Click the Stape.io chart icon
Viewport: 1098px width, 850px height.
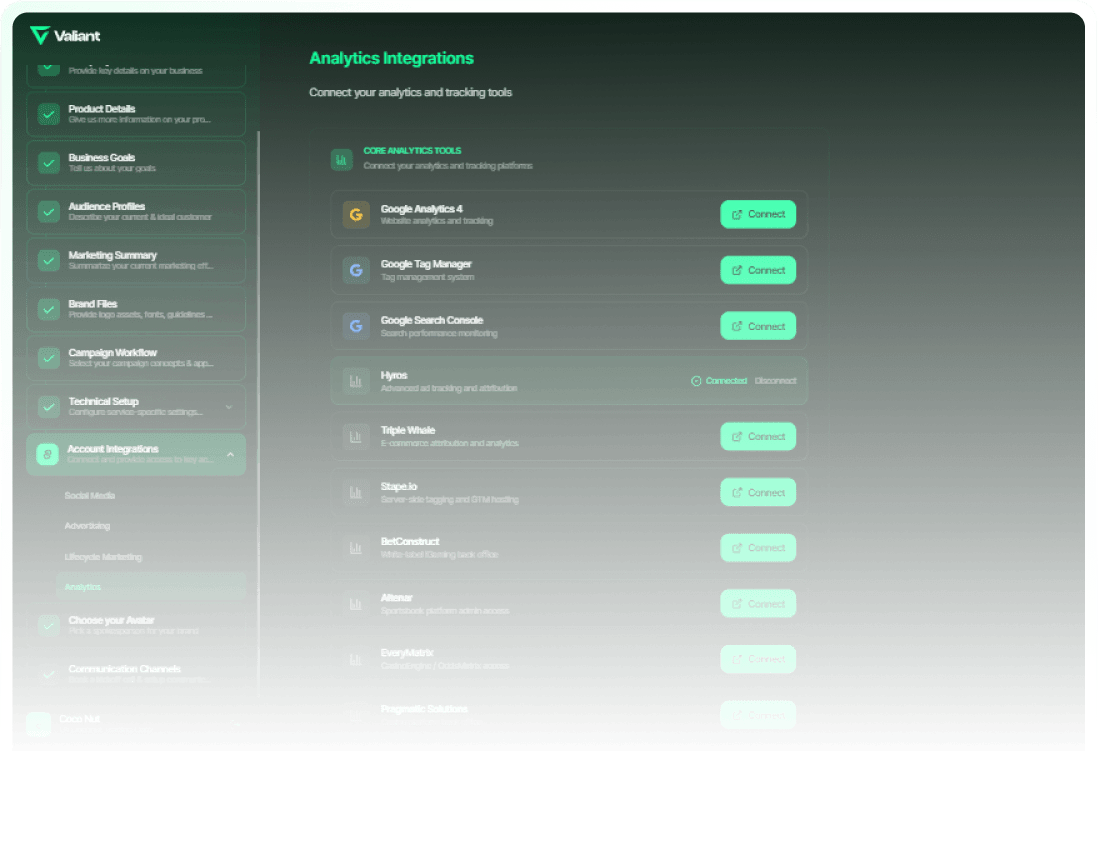[x=356, y=492]
